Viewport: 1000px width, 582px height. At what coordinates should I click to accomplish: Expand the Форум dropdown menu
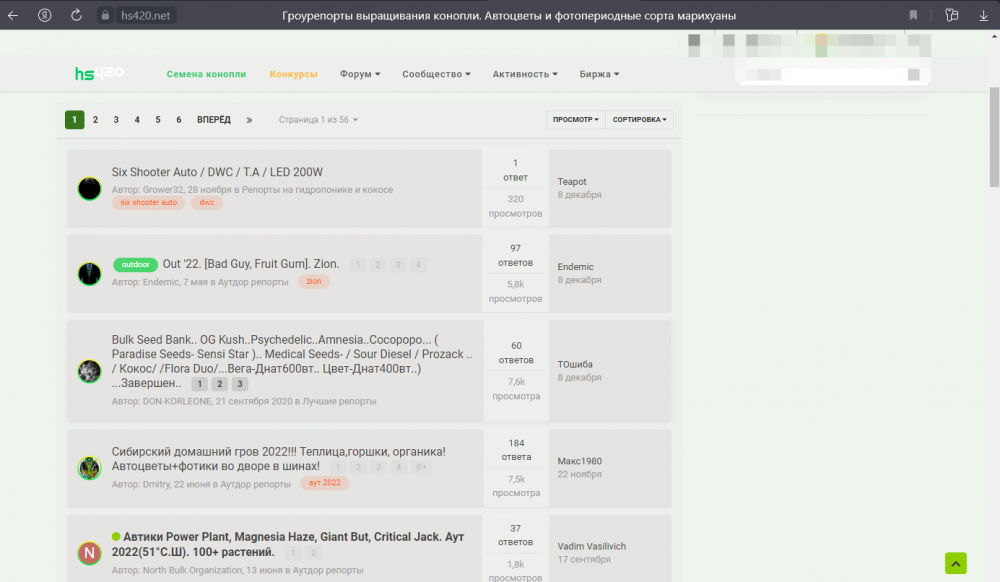360,74
